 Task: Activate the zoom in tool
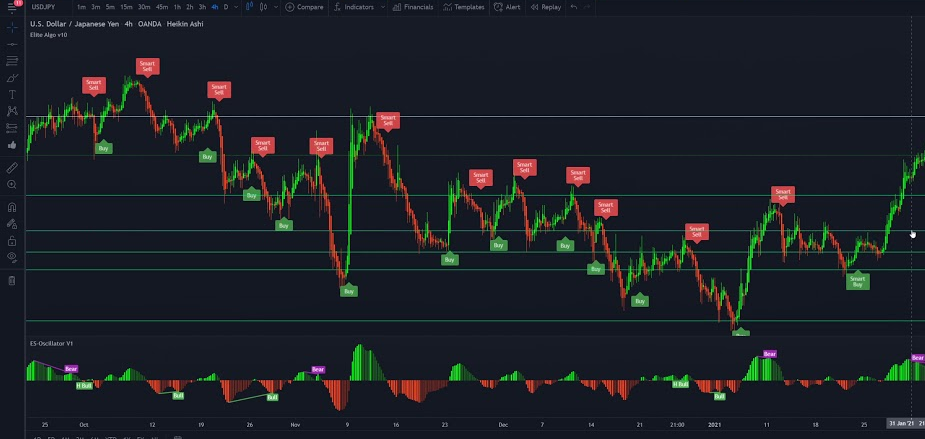click(x=12, y=185)
